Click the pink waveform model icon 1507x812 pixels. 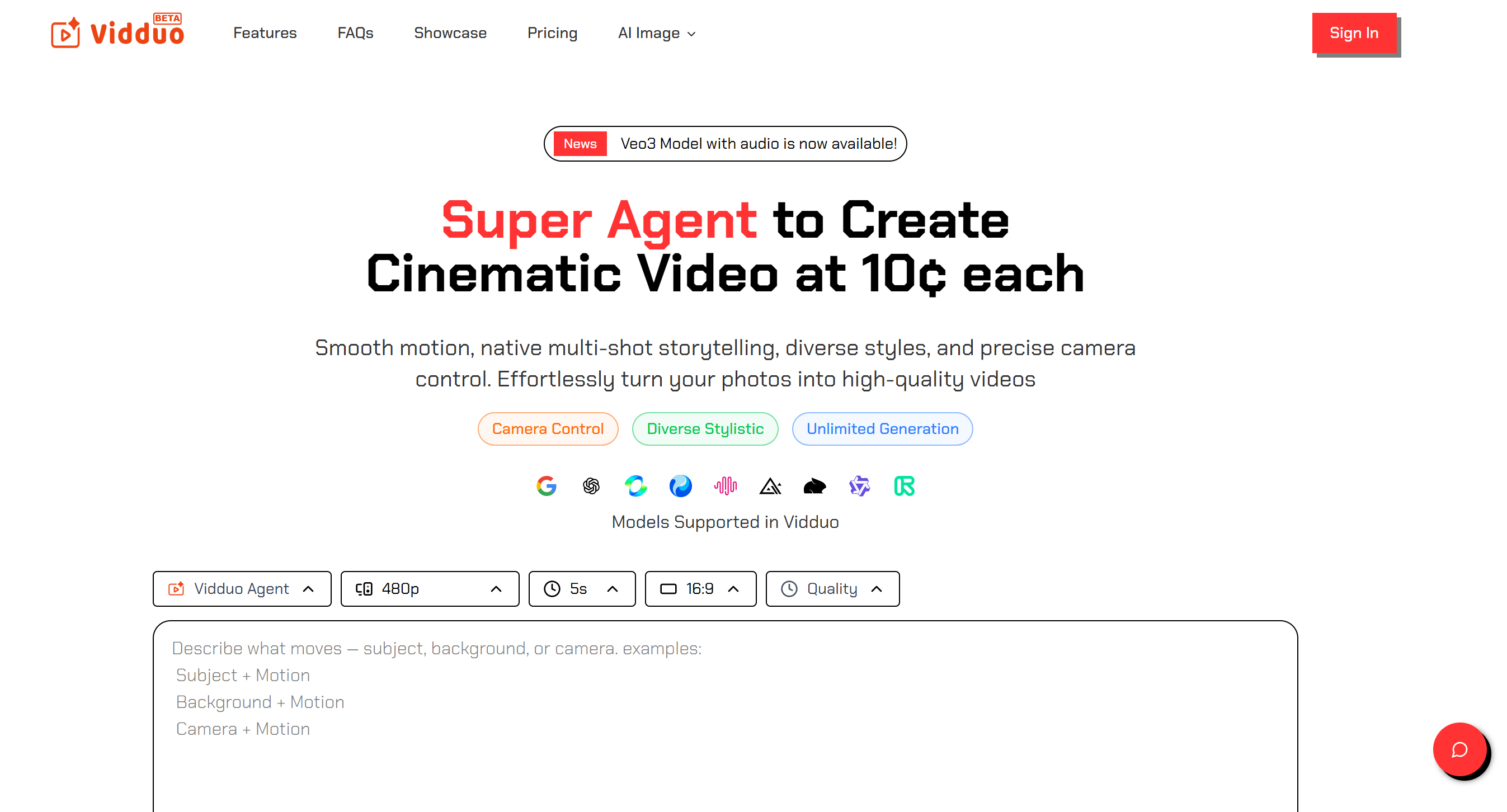pos(726,486)
